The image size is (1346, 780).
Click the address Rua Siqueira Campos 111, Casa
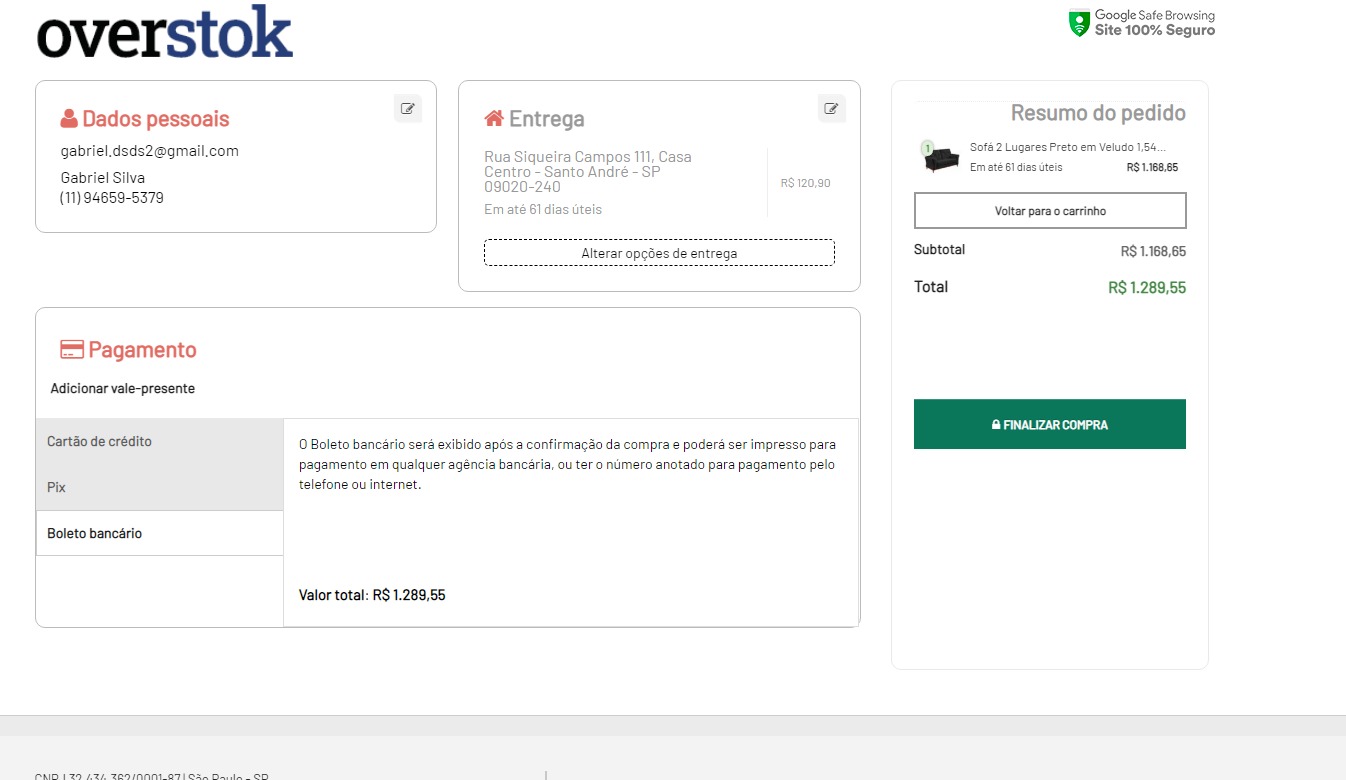[x=588, y=157]
